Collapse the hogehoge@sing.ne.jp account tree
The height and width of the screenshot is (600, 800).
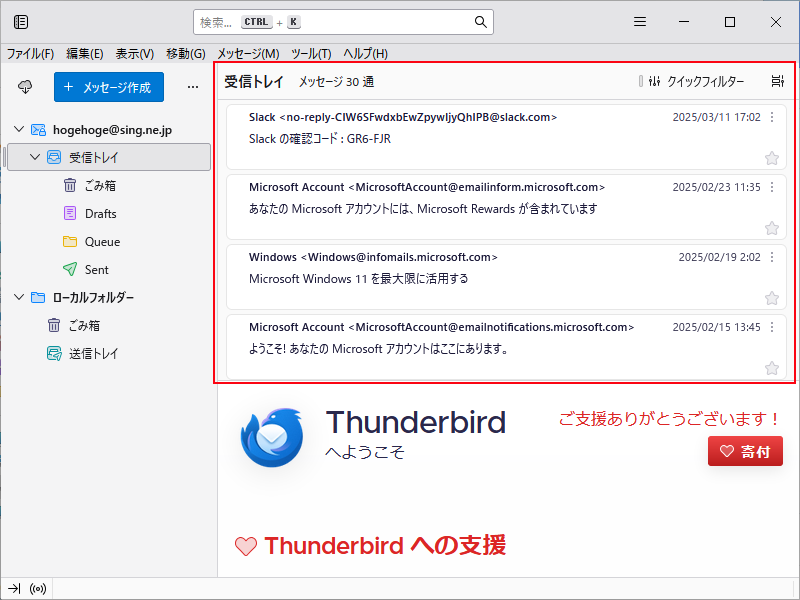point(19,130)
